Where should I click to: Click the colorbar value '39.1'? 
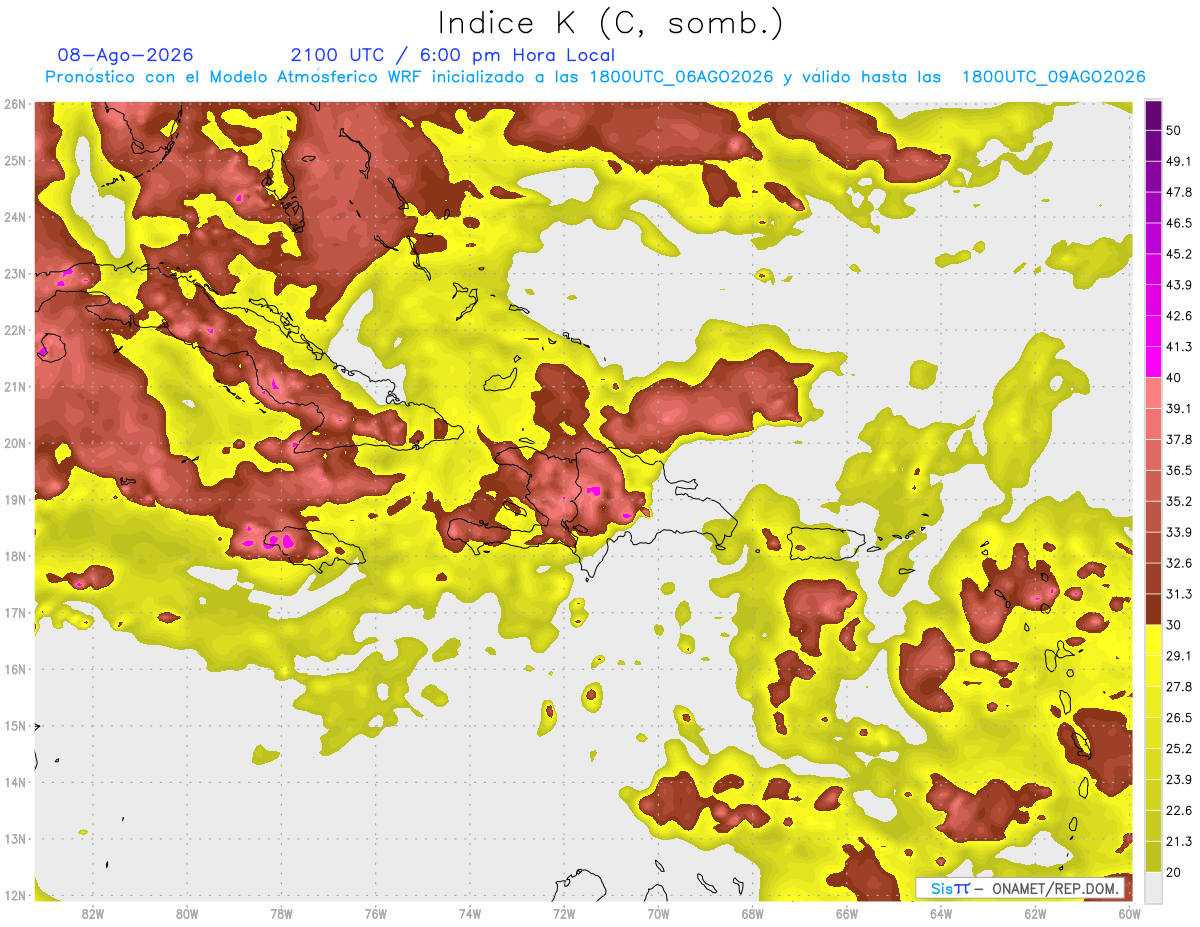[1179, 409]
